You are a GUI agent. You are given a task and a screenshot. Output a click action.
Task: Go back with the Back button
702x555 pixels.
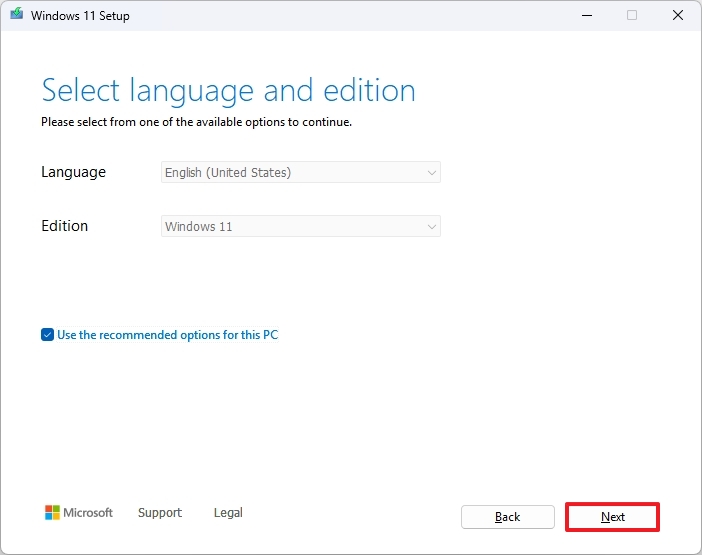point(507,517)
